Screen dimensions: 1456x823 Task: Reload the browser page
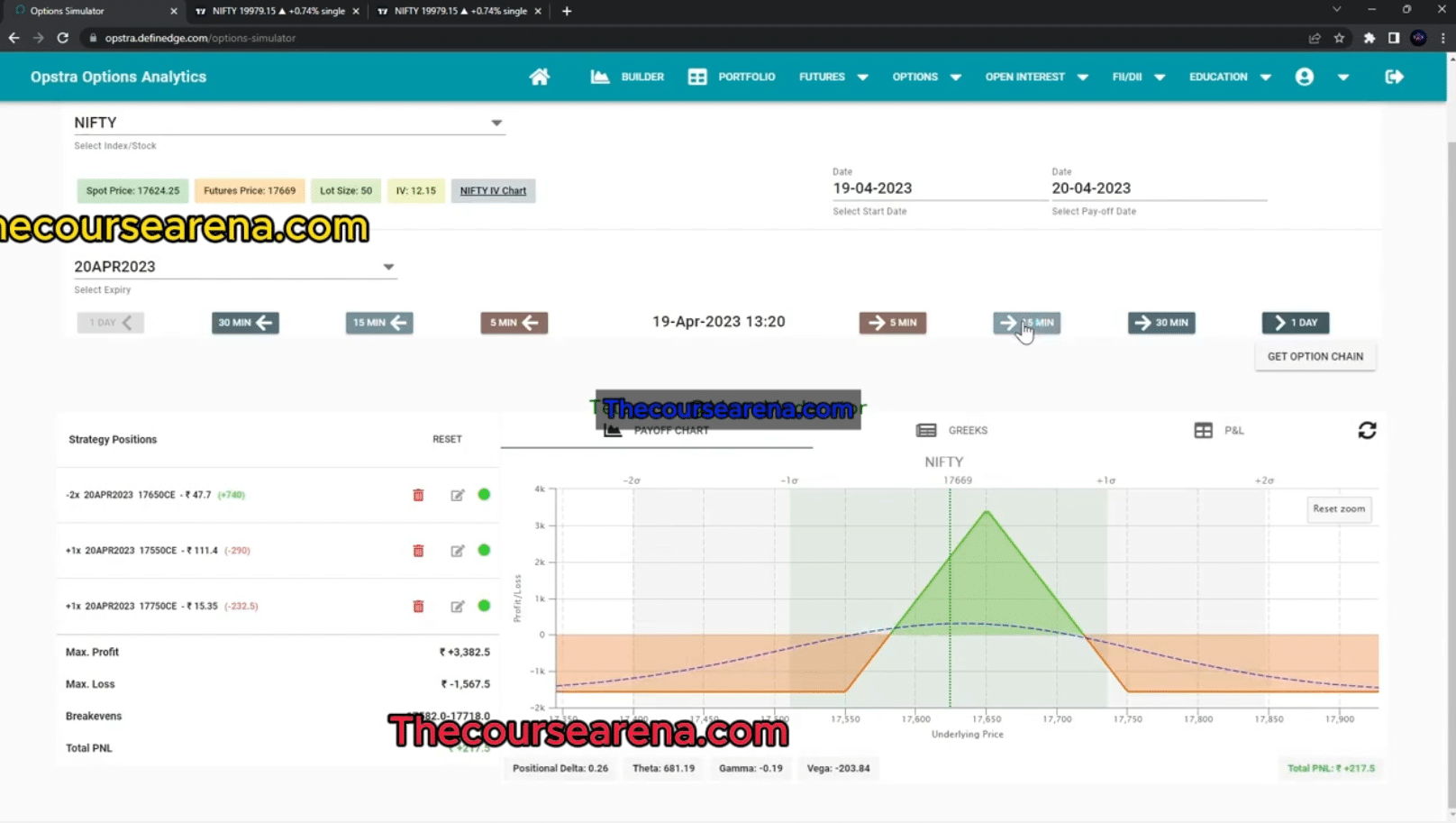pos(62,38)
